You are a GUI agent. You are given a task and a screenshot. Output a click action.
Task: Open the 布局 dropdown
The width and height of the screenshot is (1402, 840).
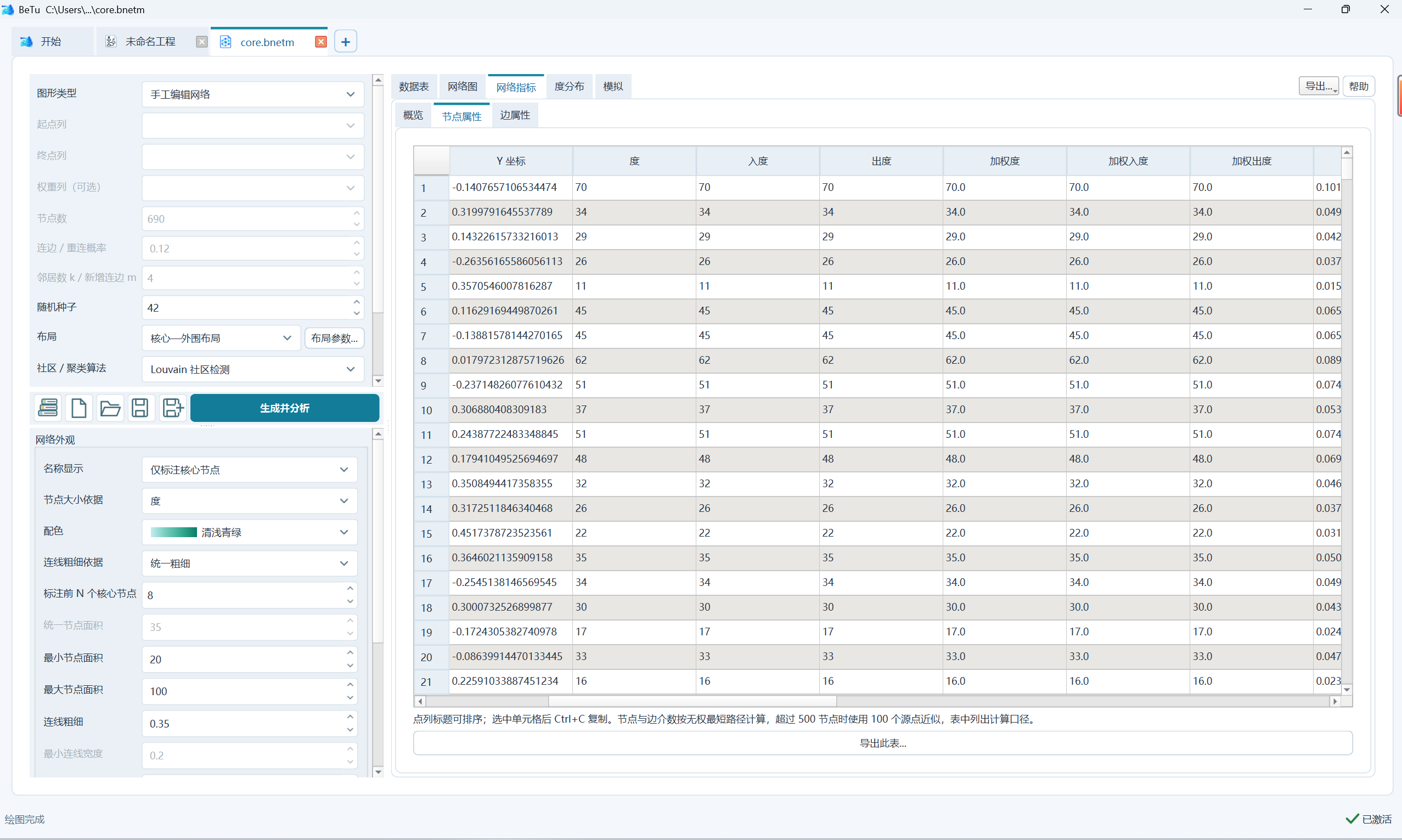point(221,339)
